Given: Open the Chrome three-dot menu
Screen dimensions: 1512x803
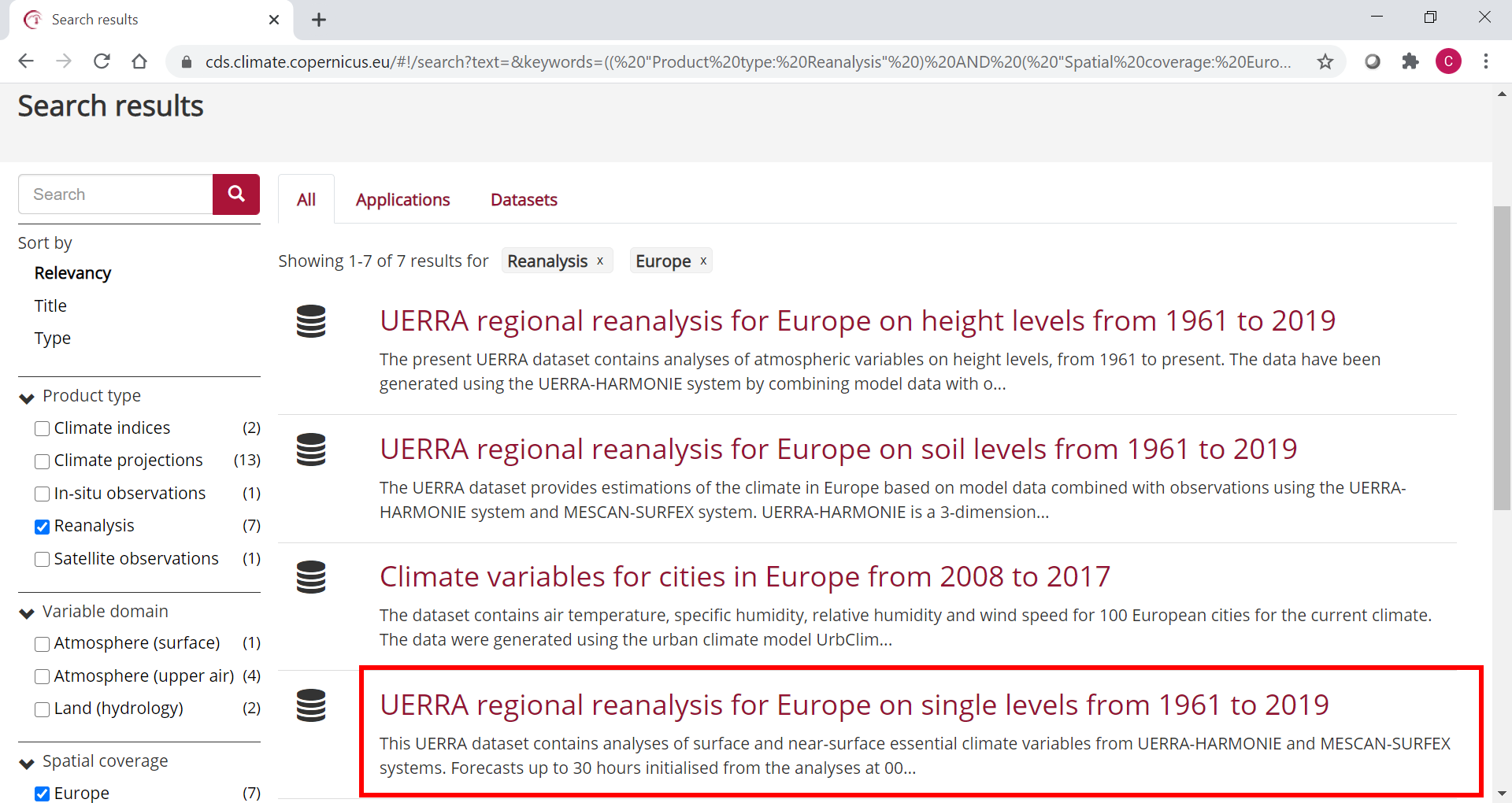Looking at the screenshot, I should pyautogui.click(x=1486, y=61).
